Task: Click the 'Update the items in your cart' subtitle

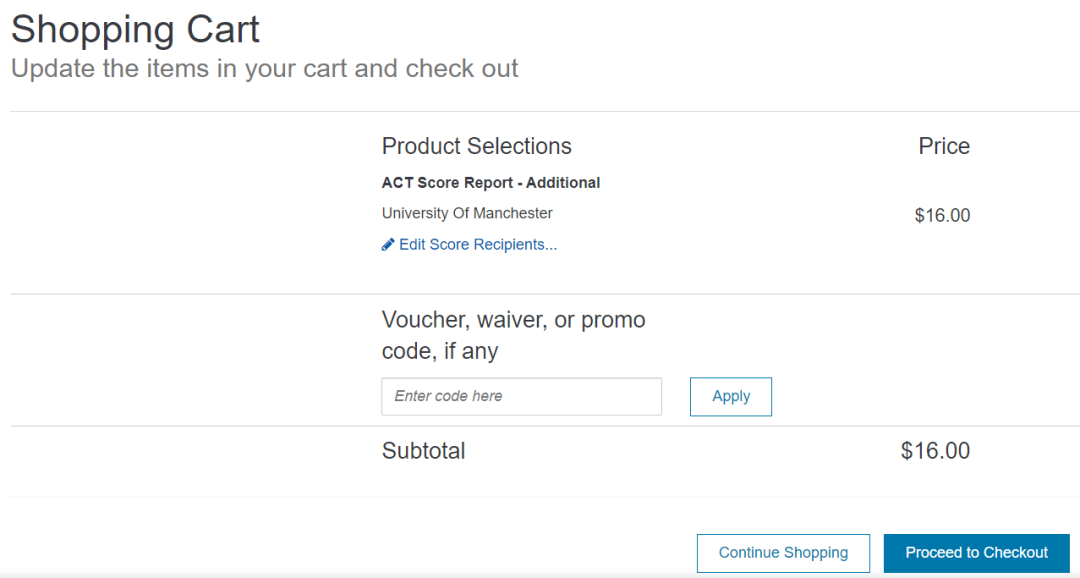Action: (264, 68)
